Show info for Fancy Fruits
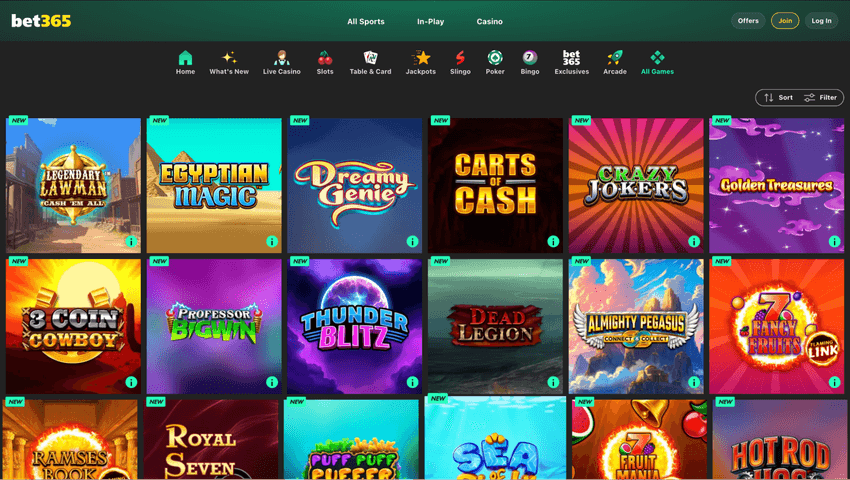This screenshot has width=850, height=480. click(x=834, y=382)
